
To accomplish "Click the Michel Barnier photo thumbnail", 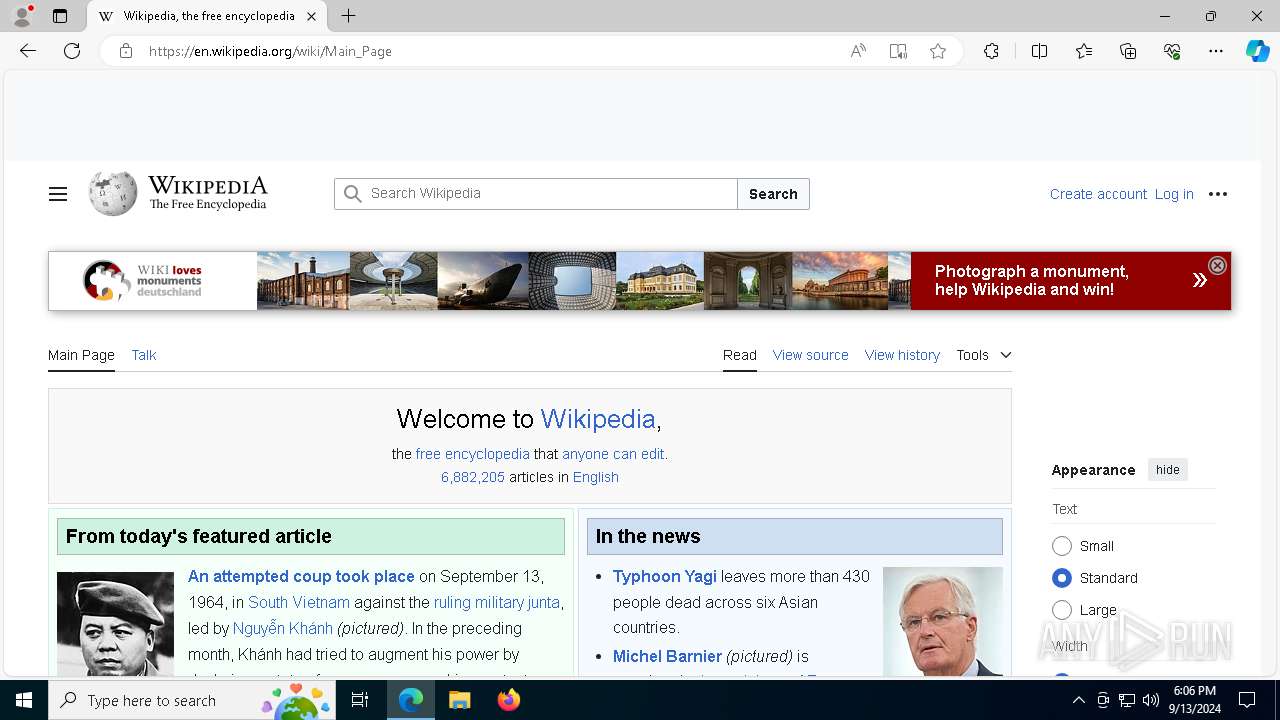I will coord(943,622).
